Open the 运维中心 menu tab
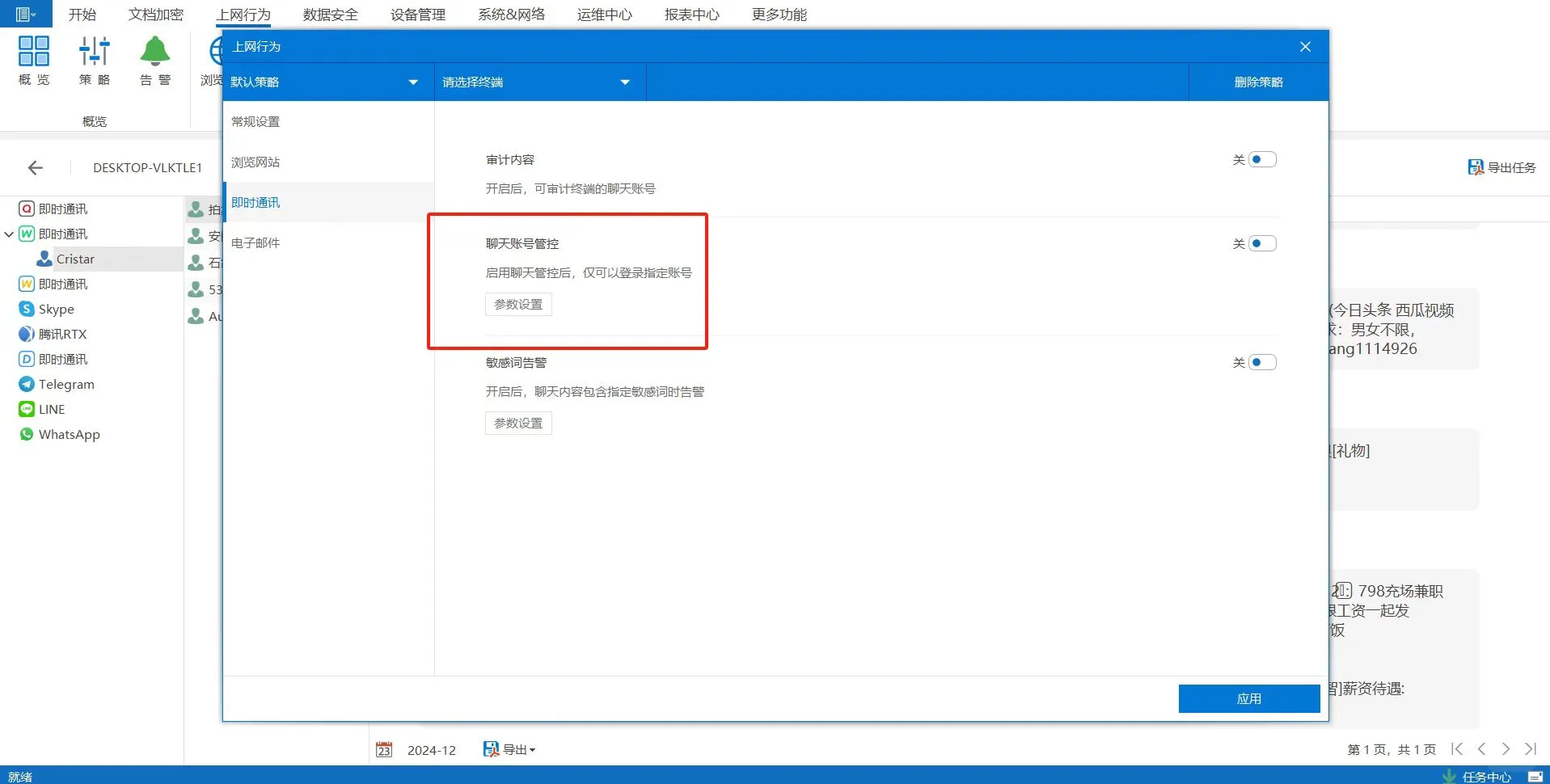This screenshot has height=784, width=1550. coord(605,15)
